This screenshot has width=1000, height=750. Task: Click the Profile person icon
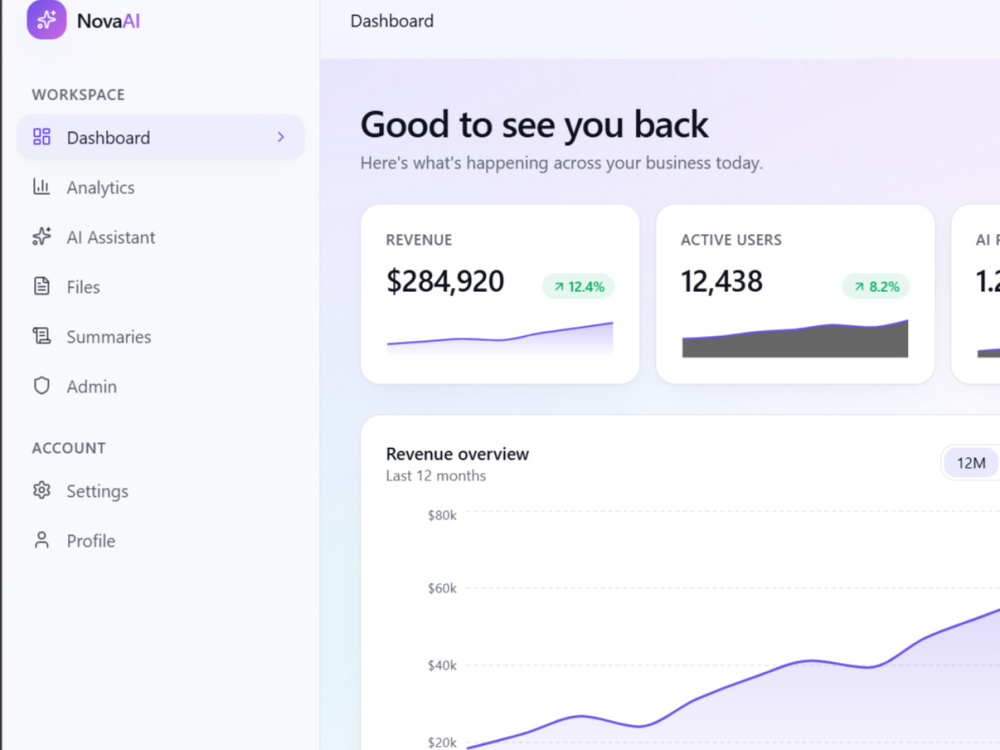click(x=41, y=540)
